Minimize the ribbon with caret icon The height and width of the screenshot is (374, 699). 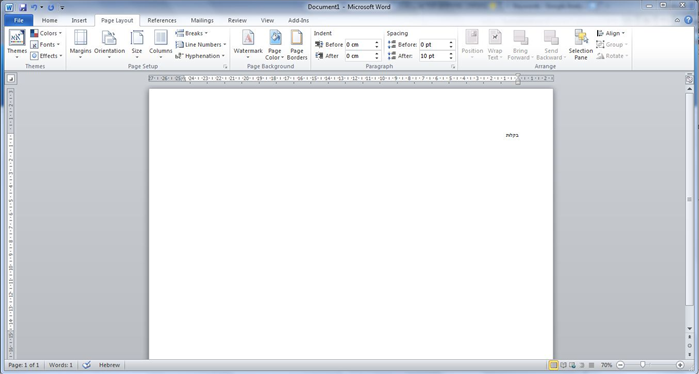pyautogui.click(x=677, y=21)
